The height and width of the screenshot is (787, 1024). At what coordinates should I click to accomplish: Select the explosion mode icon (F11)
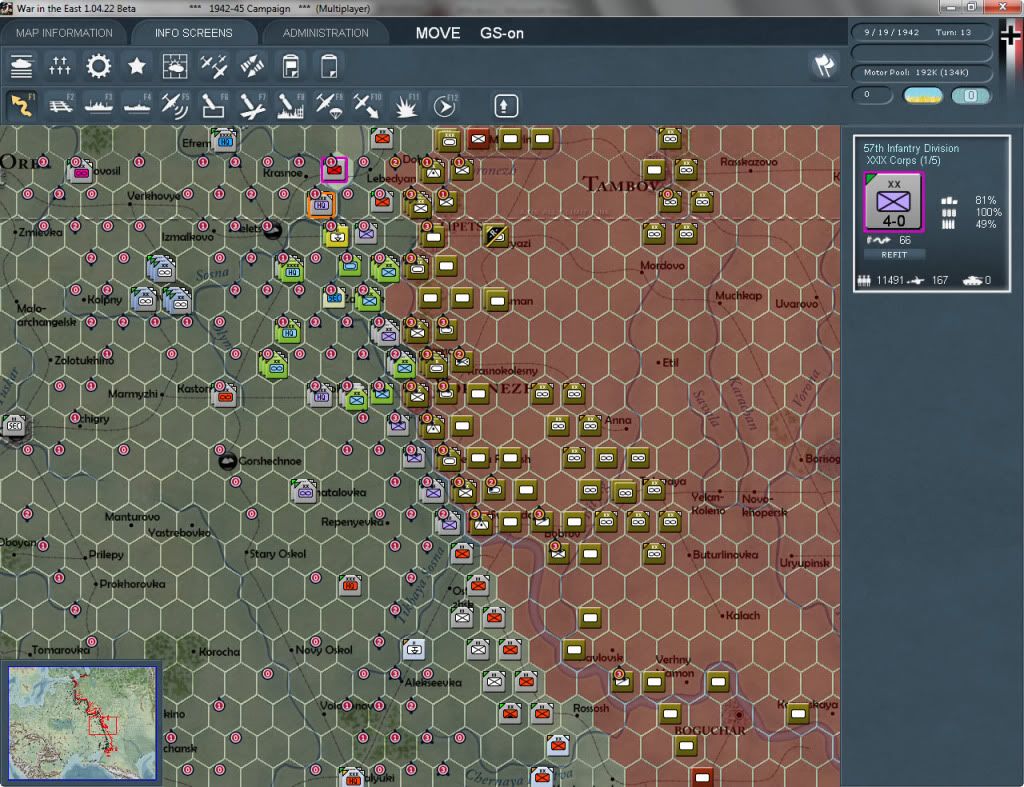(406, 106)
